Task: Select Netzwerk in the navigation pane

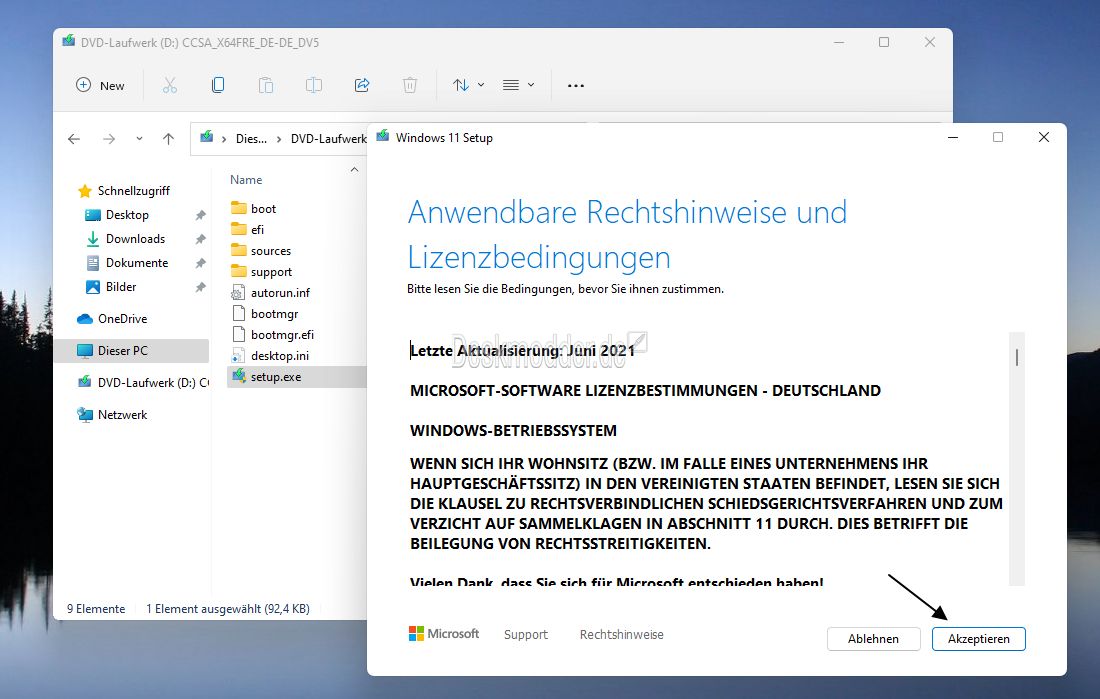Action: click(x=122, y=415)
